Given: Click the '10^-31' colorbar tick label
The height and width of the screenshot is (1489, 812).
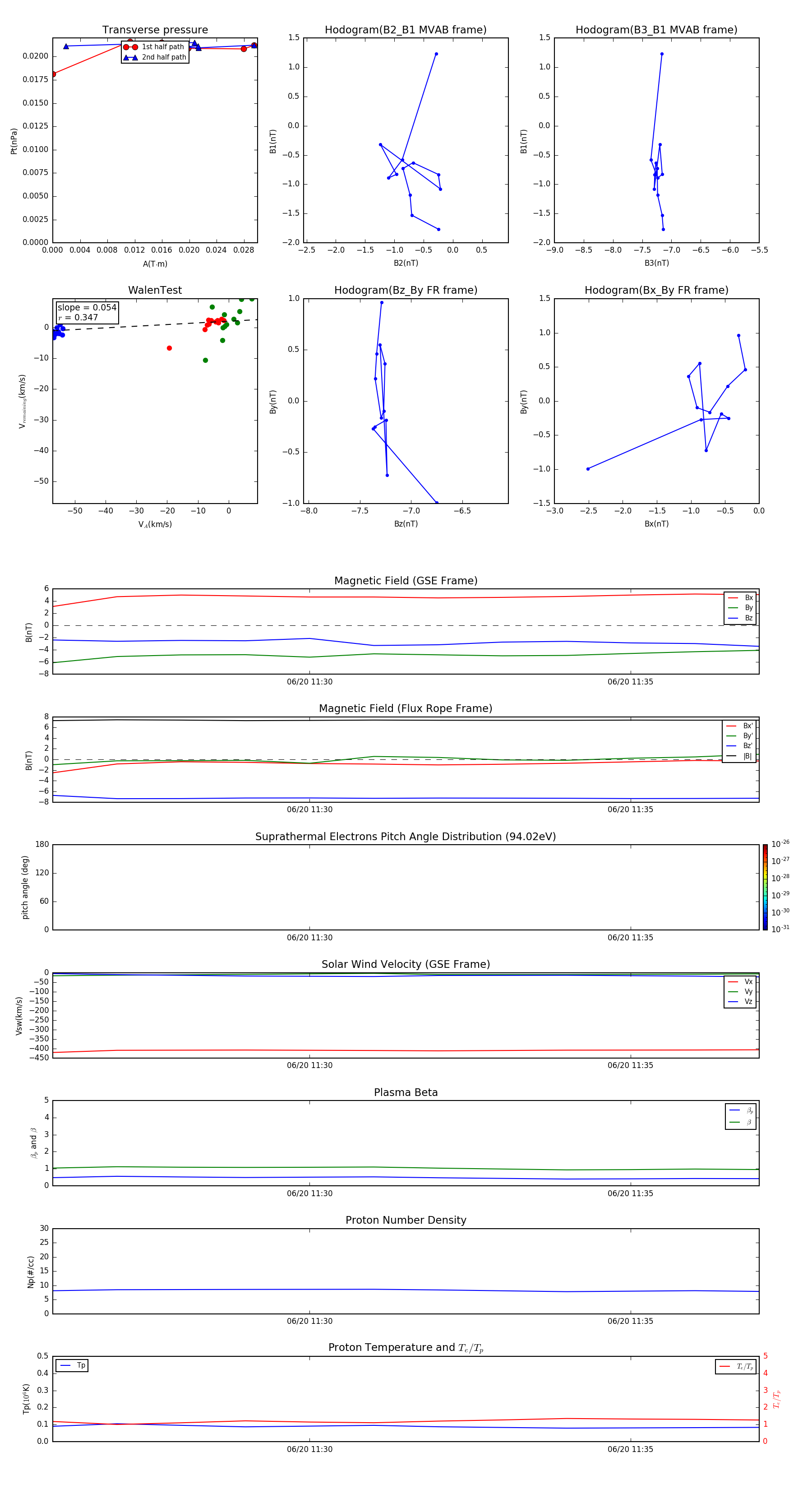Looking at the screenshot, I should (x=780, y=929).
